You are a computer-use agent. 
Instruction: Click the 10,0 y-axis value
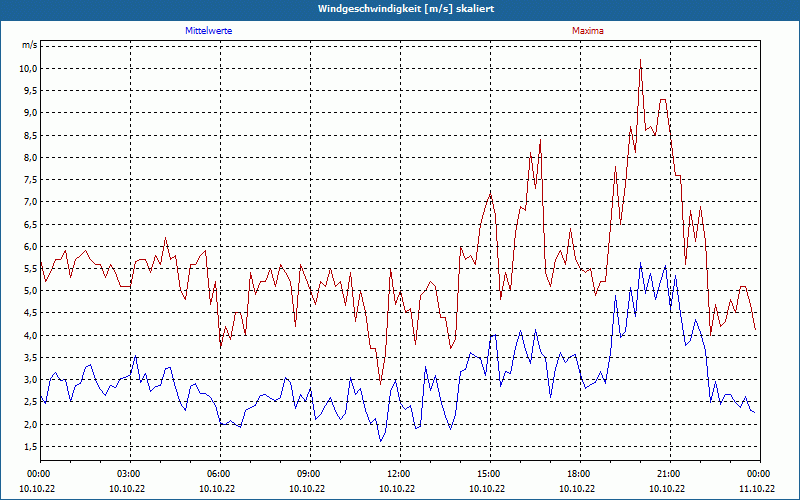point(28,68)
